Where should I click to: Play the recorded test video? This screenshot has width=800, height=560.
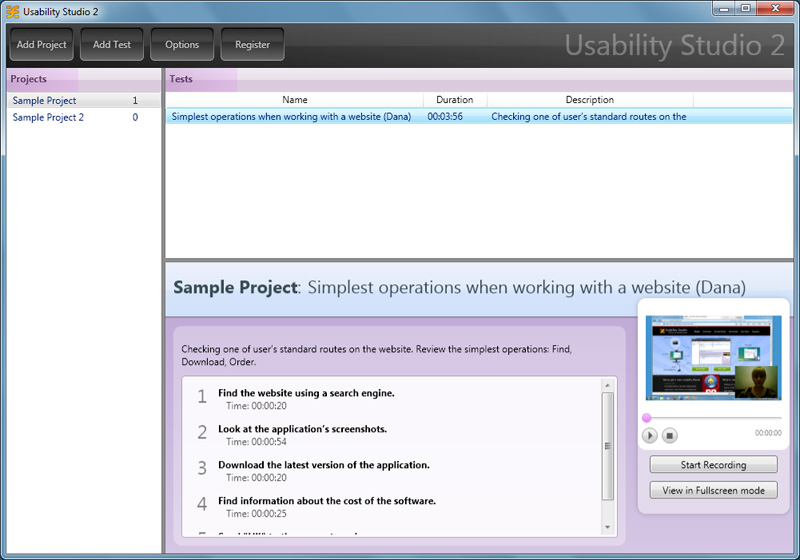click(649, 436)
